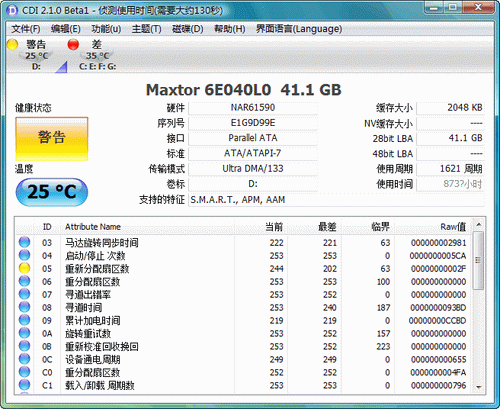Click the ID column header
The height and width of the screenshot is (409, 500).
(x=47, y=227)
